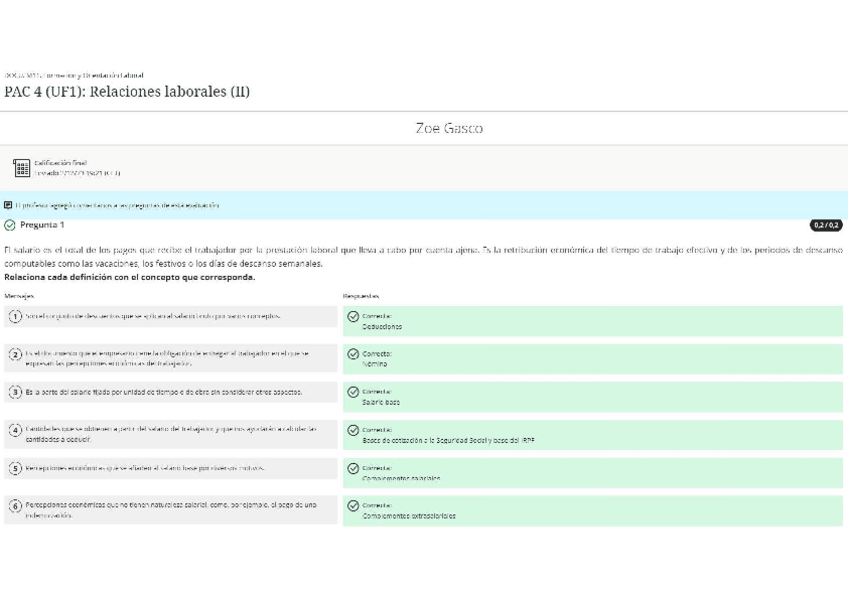Click the 0,2 / 0,2 score badge

coord(826,226)
